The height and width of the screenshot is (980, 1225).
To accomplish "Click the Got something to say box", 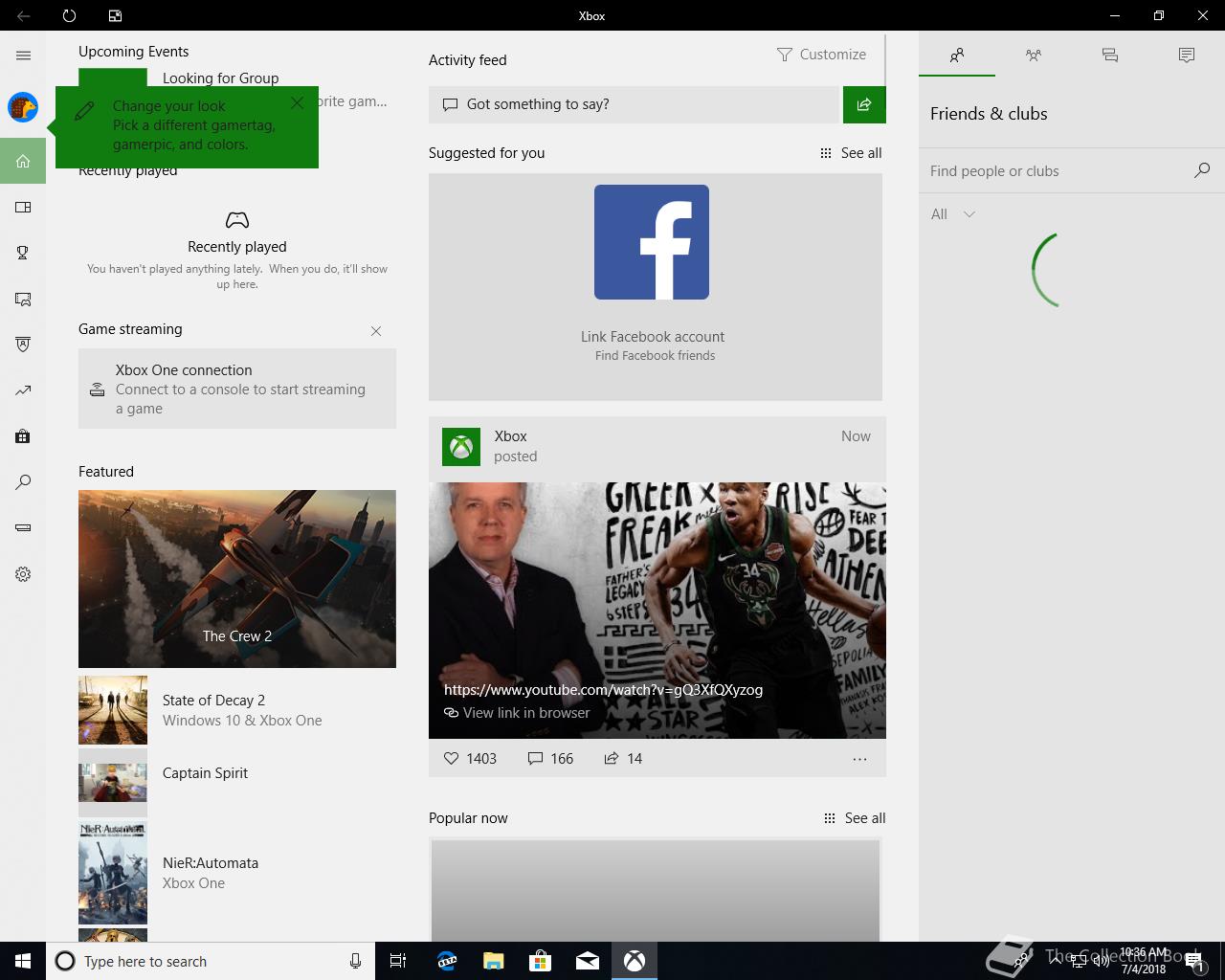I will [x=634, y=104].
